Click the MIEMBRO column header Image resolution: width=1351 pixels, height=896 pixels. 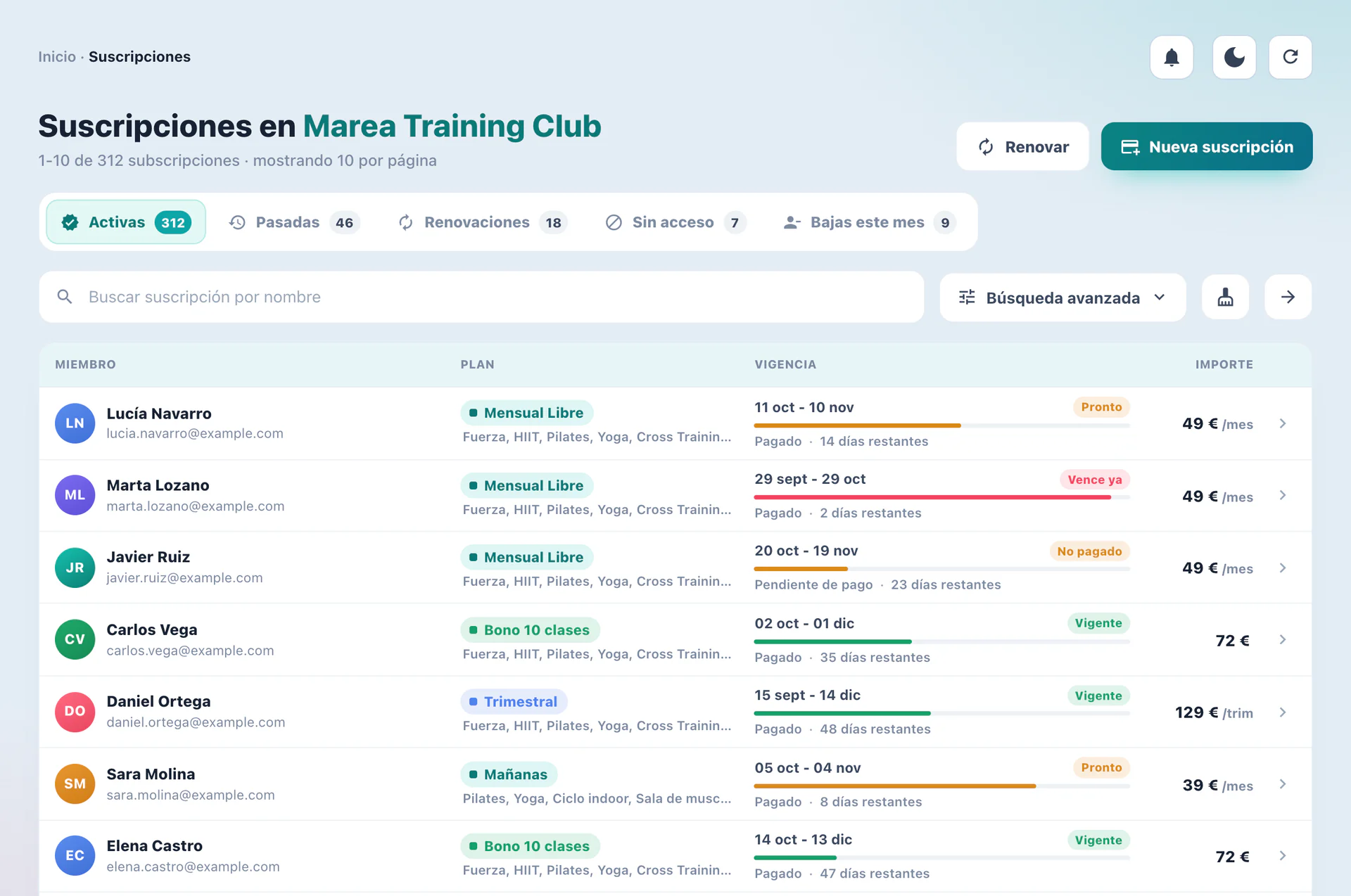(86, 364)
